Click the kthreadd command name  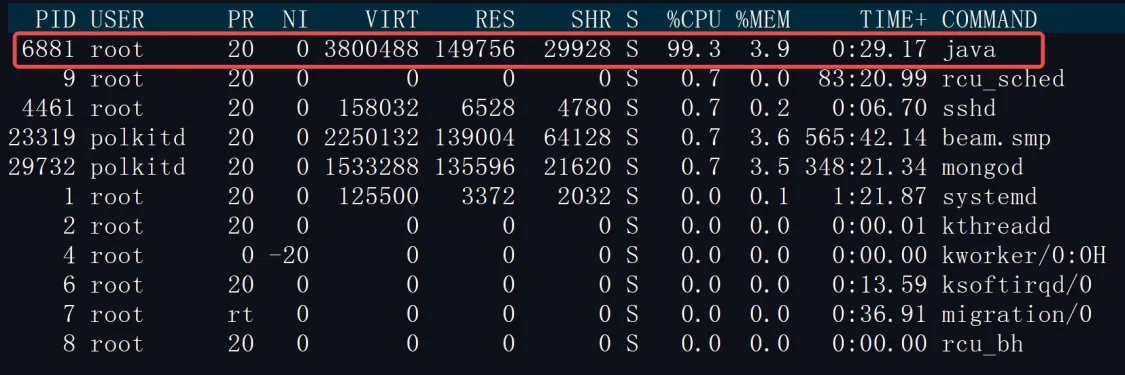point(997,227)
